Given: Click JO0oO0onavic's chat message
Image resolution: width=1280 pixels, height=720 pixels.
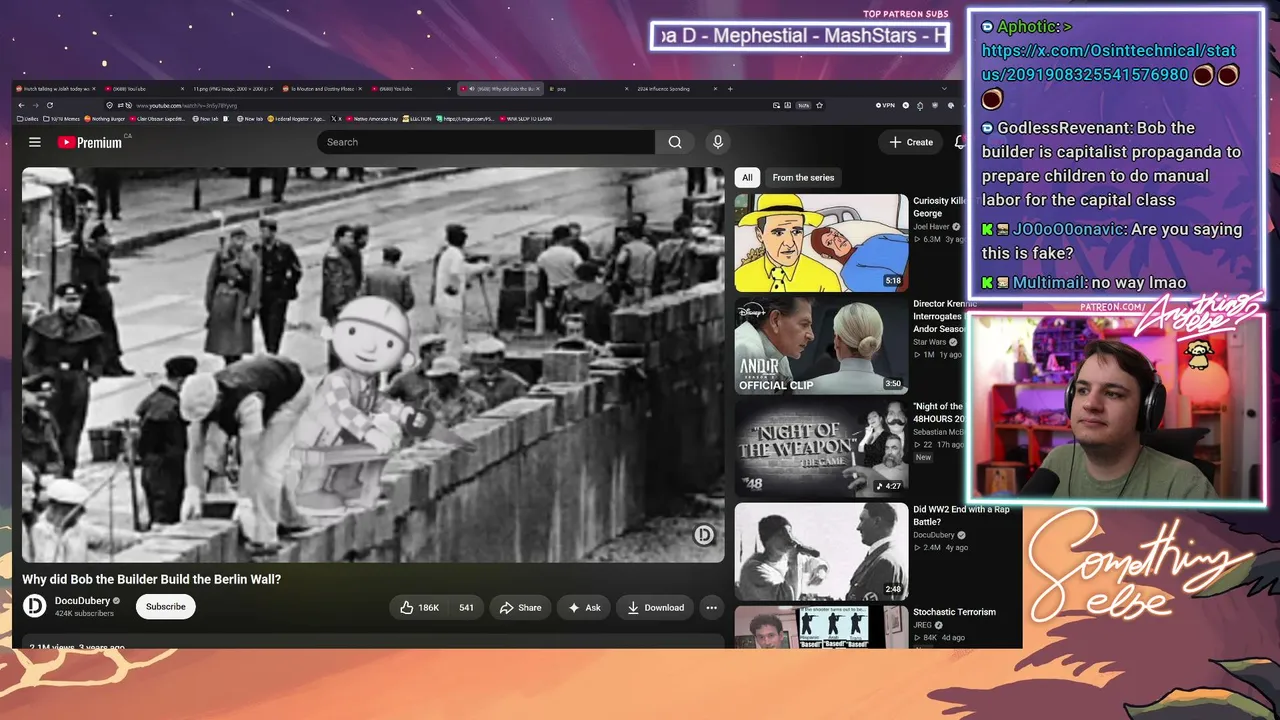Looking at the screenshot, I should [1112, 241].
